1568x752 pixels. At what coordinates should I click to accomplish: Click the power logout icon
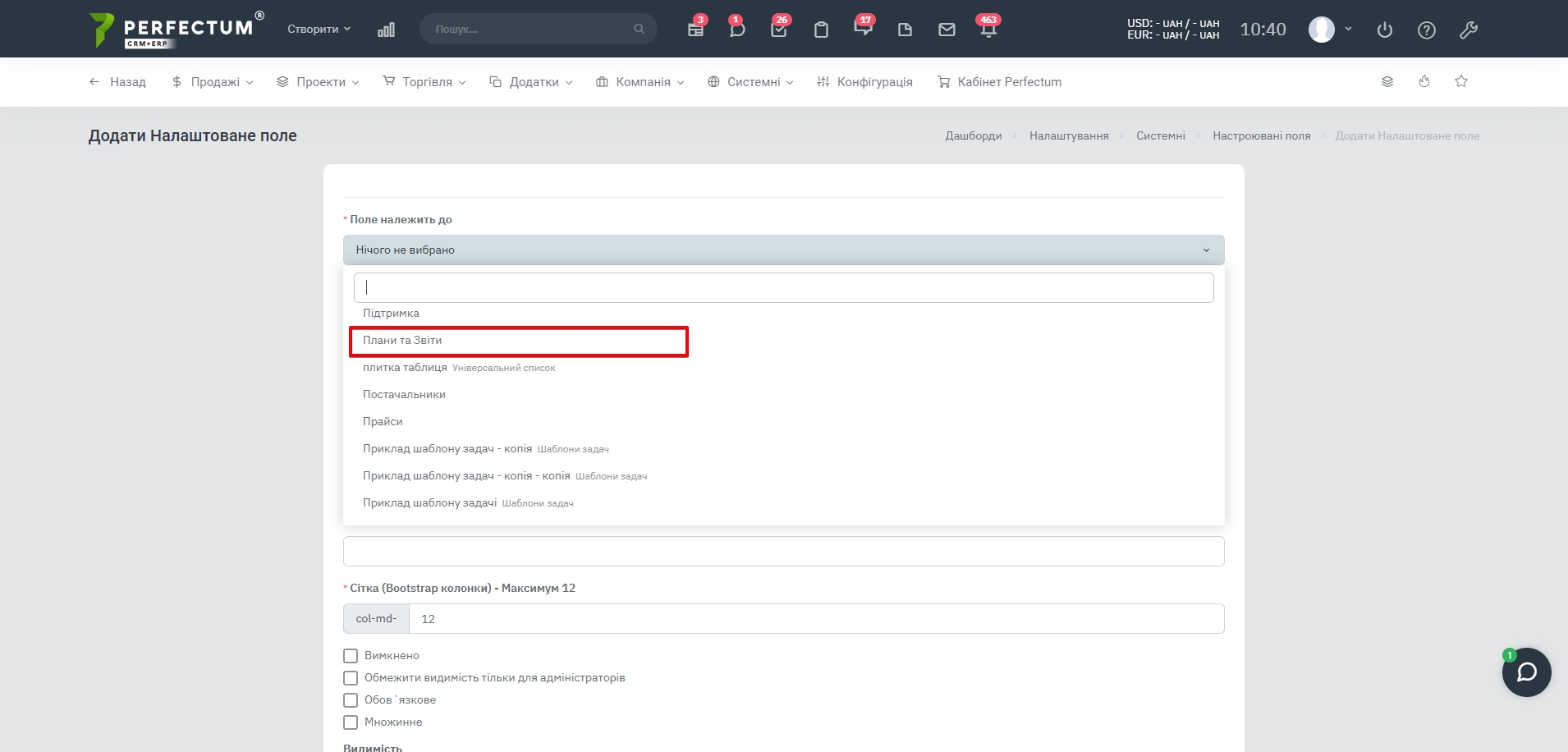click(x=1385, y=30)
